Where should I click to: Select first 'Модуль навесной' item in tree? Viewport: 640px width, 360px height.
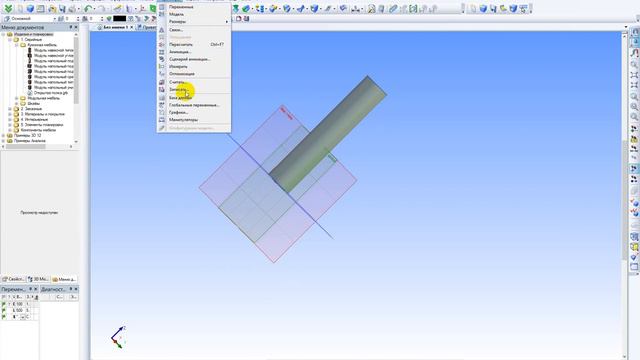pos(53,50)
